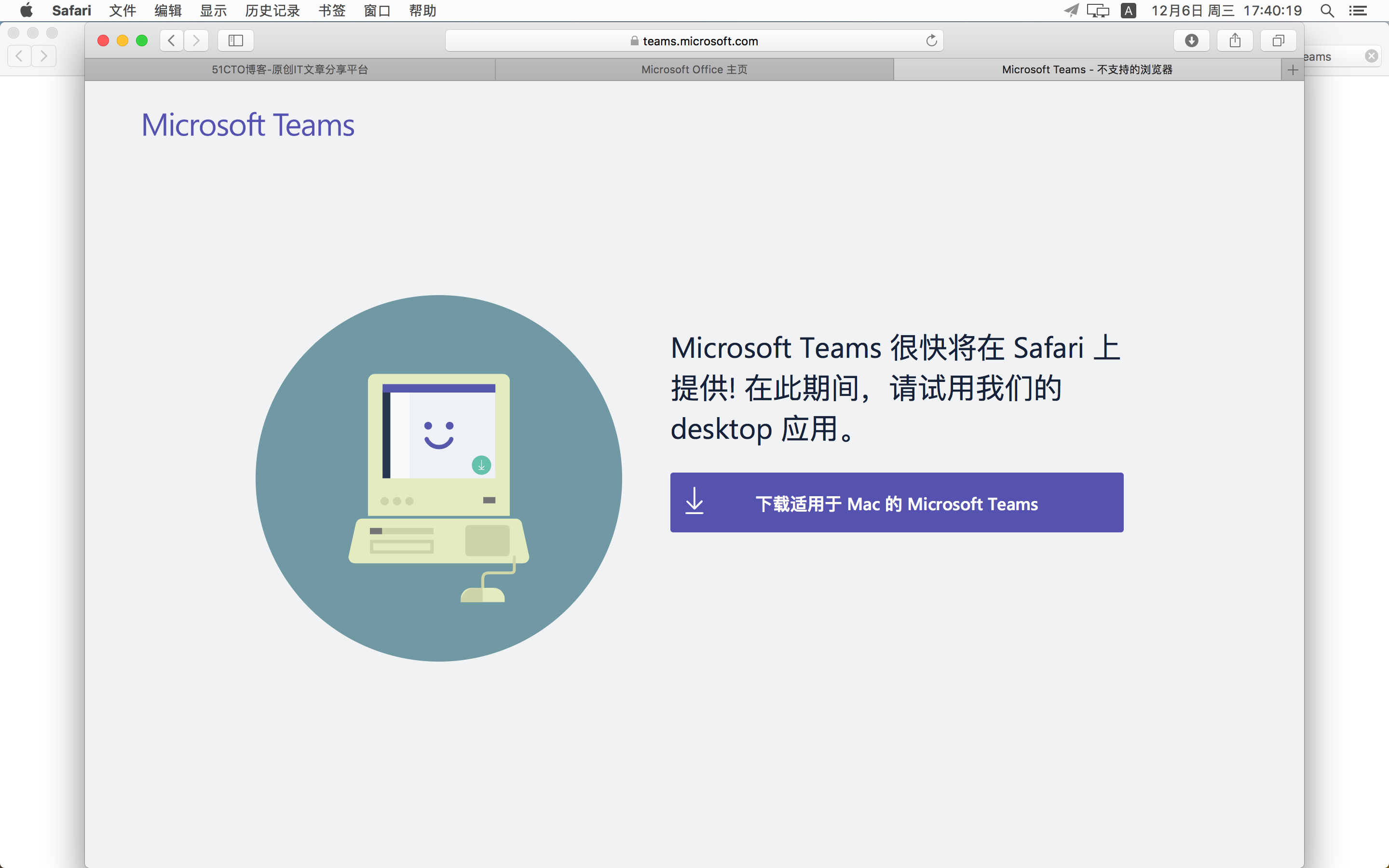Open Notification Center list icon
Image resolution: width=1389 pixels, height=868 pixels.
pos(1358,10)
